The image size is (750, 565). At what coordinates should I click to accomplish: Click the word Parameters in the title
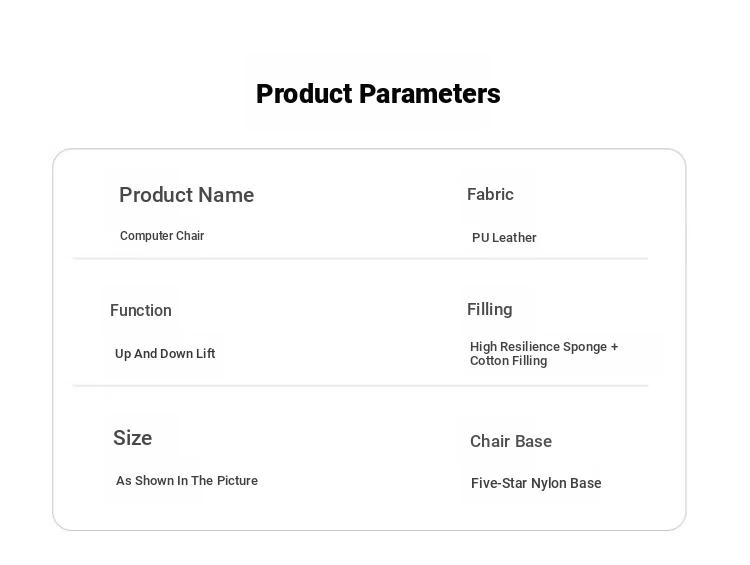pyautogui.click(x=430, y=94)
